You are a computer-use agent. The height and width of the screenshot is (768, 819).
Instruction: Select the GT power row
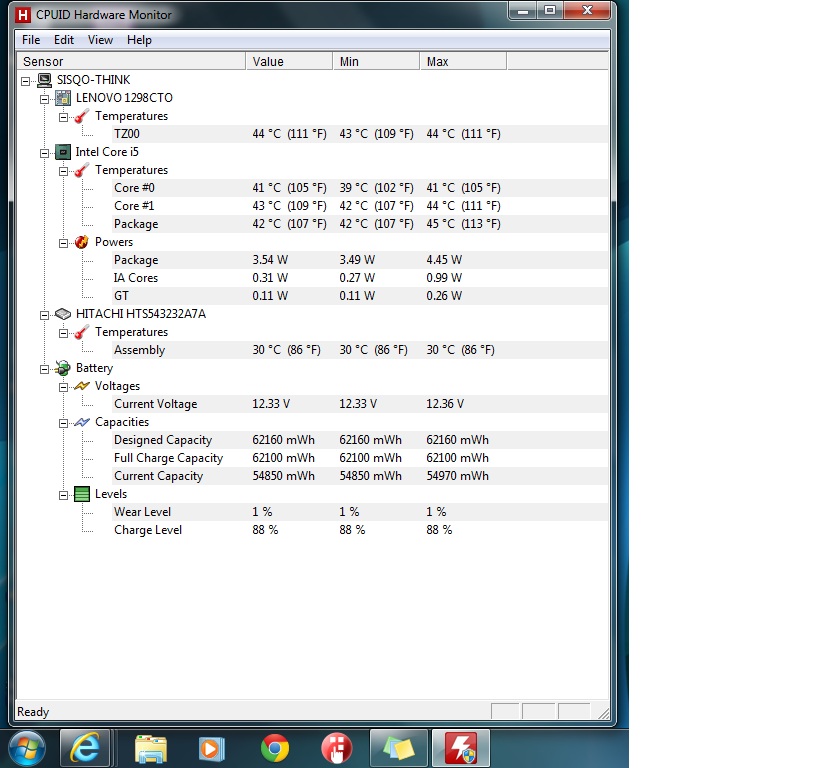click(360, 296)
